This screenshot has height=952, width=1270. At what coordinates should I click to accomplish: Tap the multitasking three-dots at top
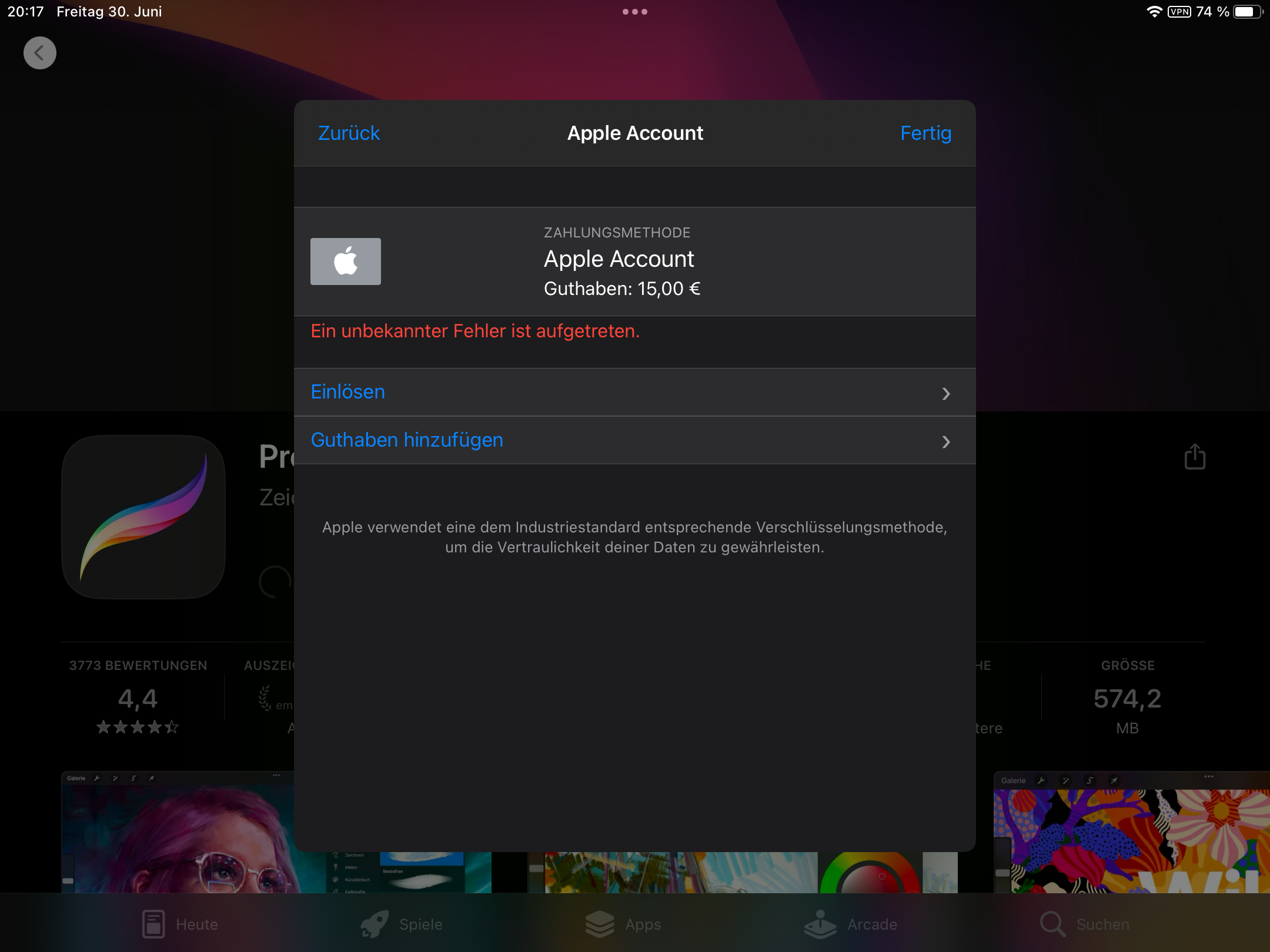(635, 12)
